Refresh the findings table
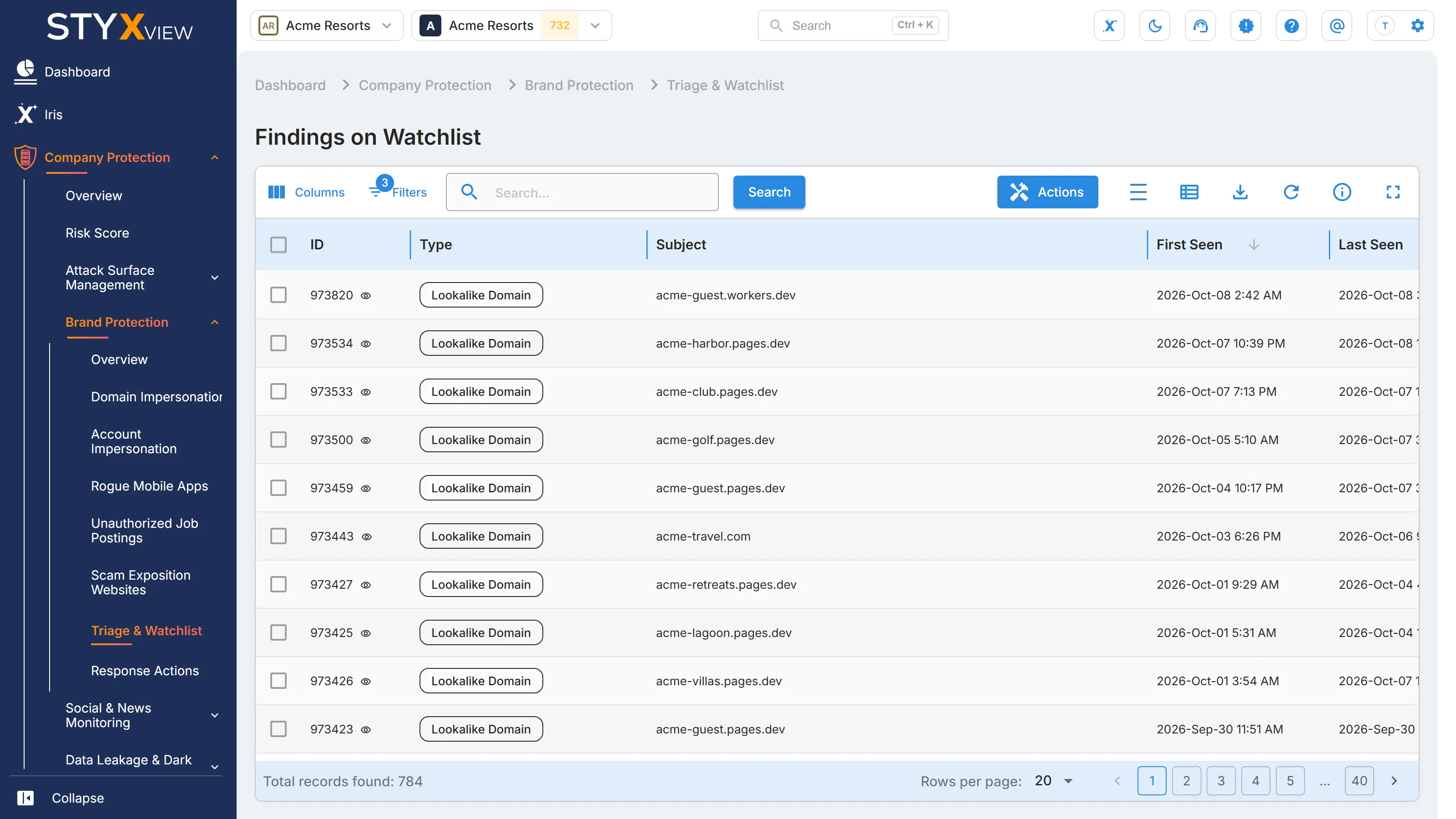The image size is (1456, 819). 1291,192
